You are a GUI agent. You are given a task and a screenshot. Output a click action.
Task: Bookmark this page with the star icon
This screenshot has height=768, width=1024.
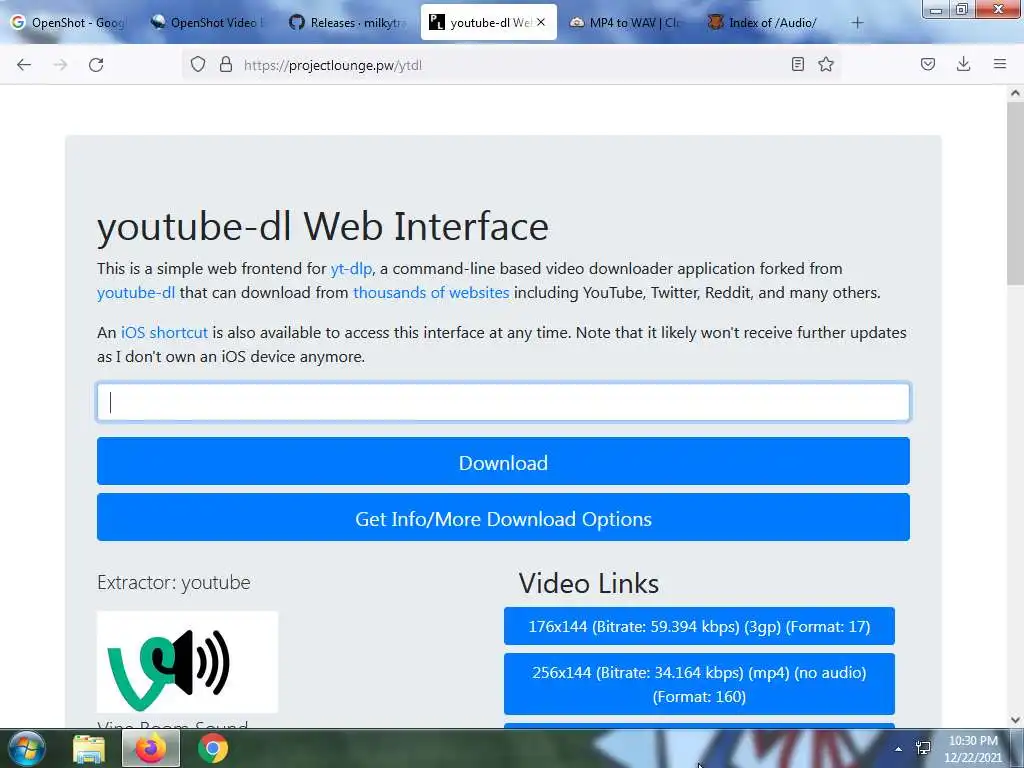(826, 65)
